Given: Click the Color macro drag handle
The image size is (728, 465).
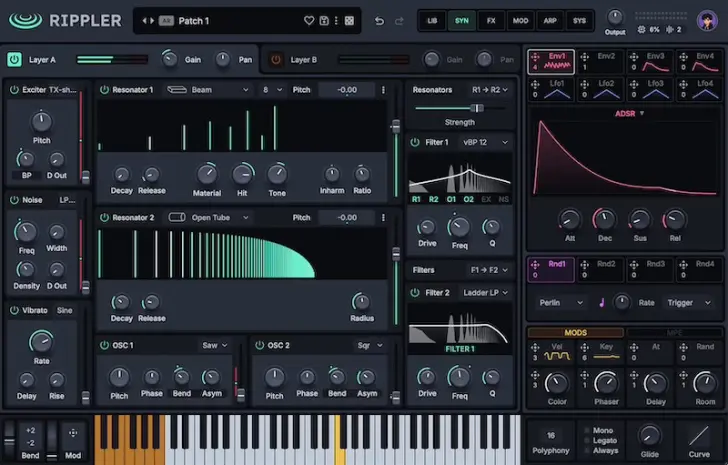Looking at the screenshot, I should [x=535, y=375].
